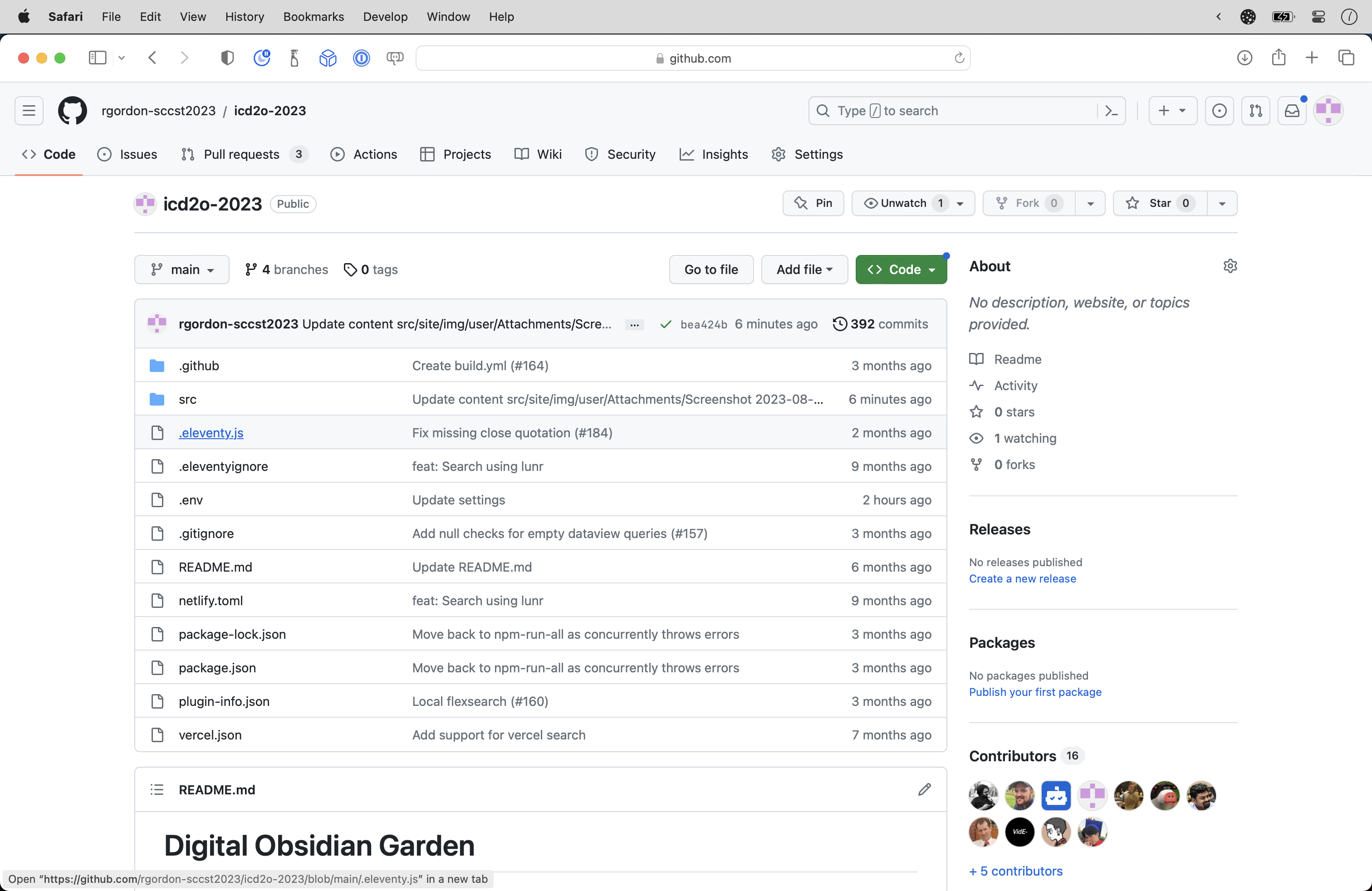Open Readme link in About sidebar

click(x=1018, y=360)
